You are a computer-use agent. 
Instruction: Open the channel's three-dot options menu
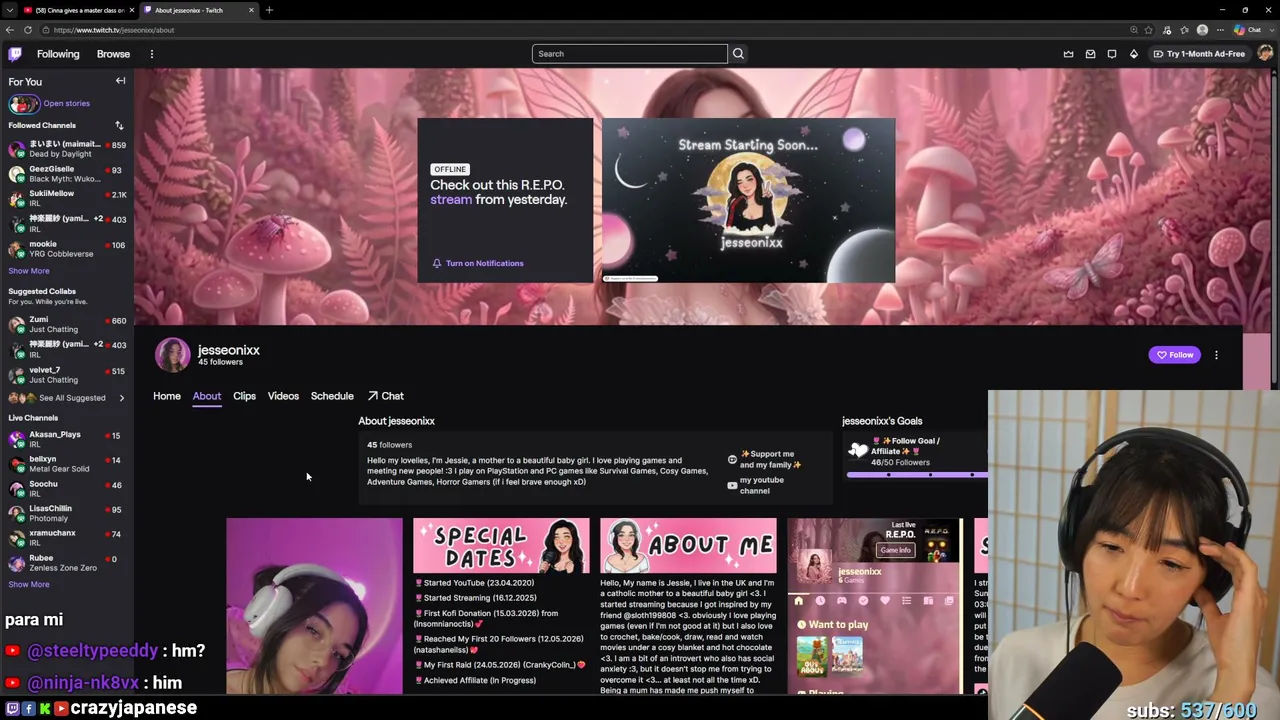pyautogui.click(x=1216, y=355)
